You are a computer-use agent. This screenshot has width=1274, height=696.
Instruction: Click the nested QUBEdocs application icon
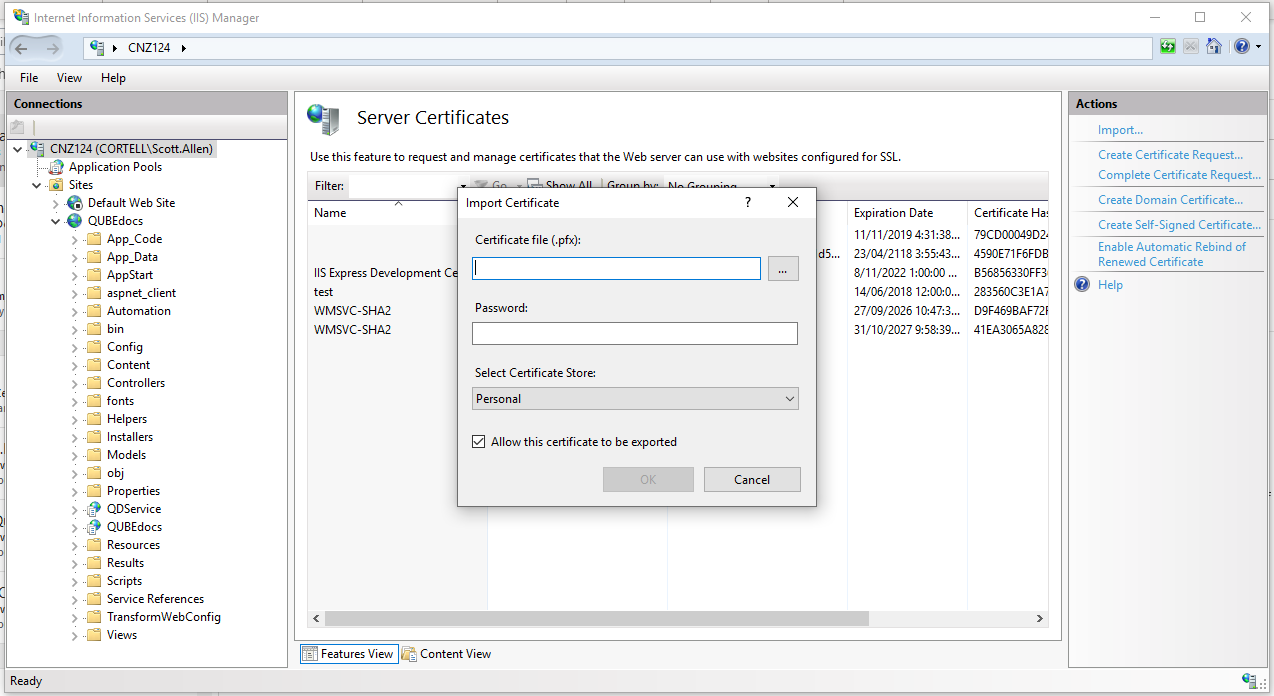(94, 527)
